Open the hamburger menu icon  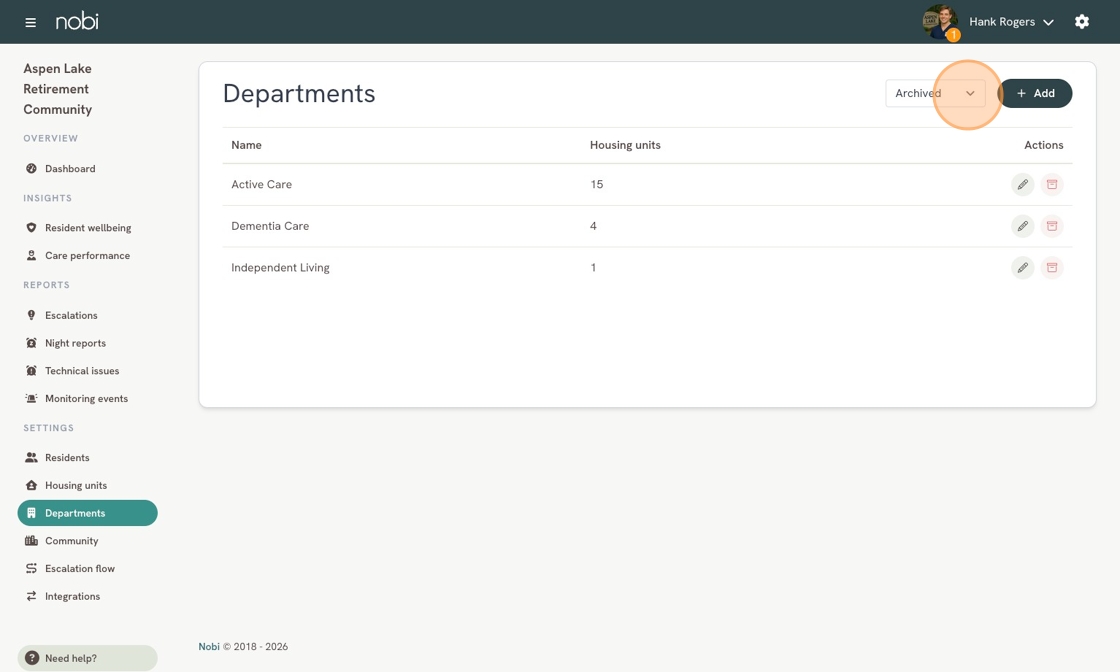coord(30,22)
